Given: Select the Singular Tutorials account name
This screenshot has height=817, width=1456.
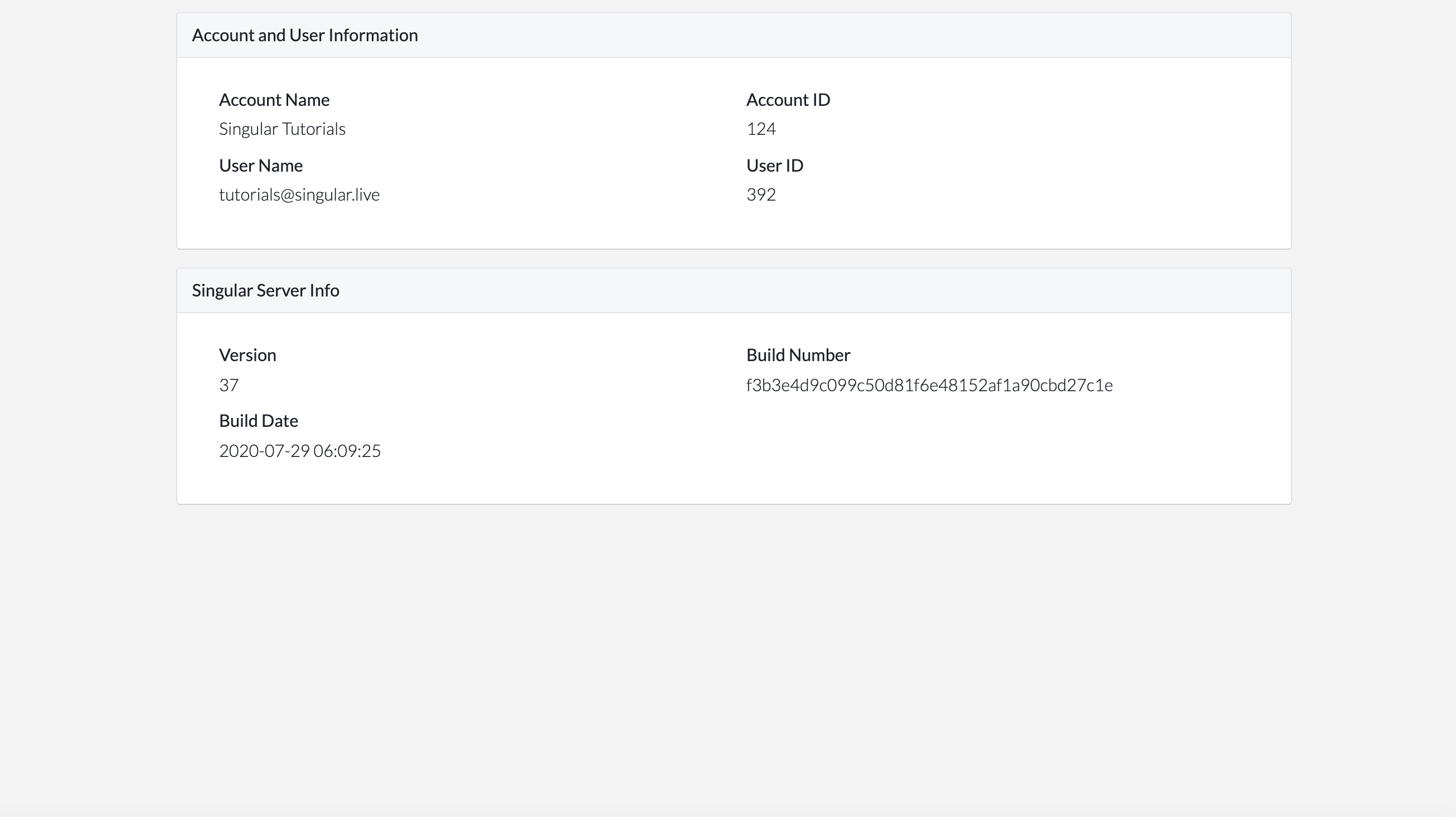Looking at the screenshot, I should pyautogui.click(x=282, y=129).
